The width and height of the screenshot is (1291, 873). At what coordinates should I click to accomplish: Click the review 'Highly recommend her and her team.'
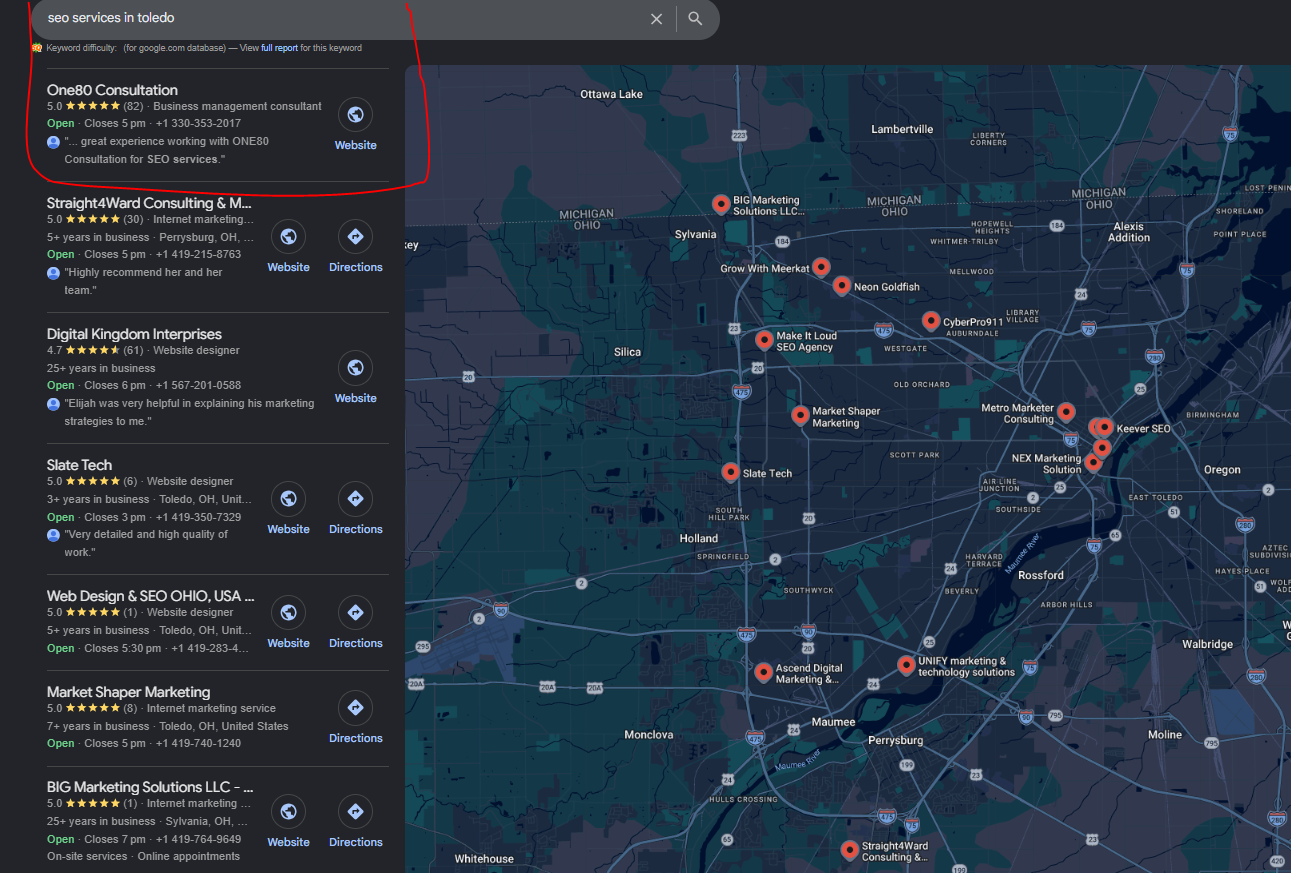coord(143,281)
